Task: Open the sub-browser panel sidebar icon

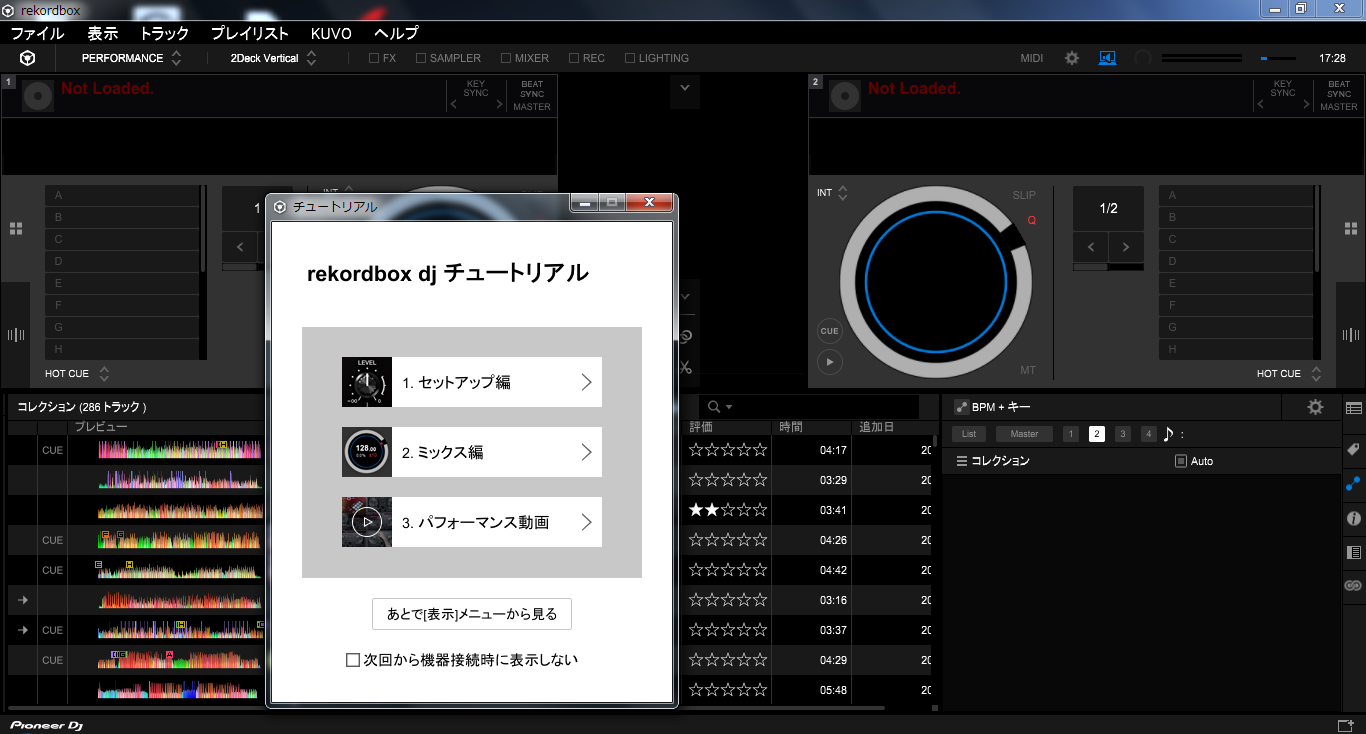Action: click(1354, 552)
